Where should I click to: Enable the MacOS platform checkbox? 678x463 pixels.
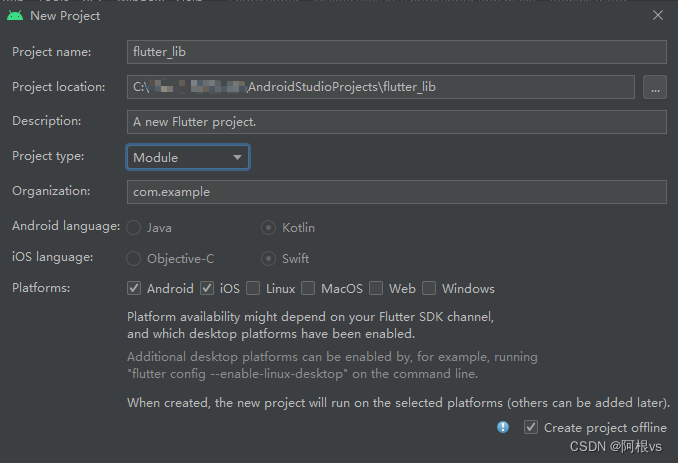(x=308, y=288)
